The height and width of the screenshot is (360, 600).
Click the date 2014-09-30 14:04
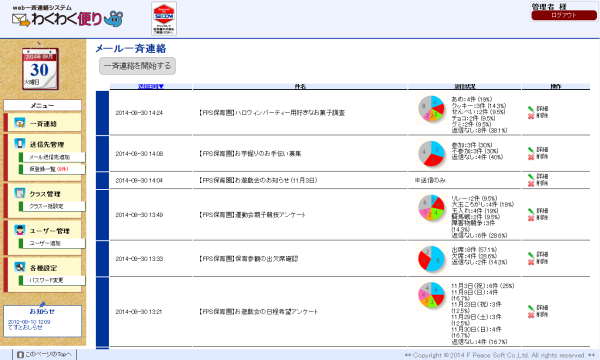coord(139,180)
